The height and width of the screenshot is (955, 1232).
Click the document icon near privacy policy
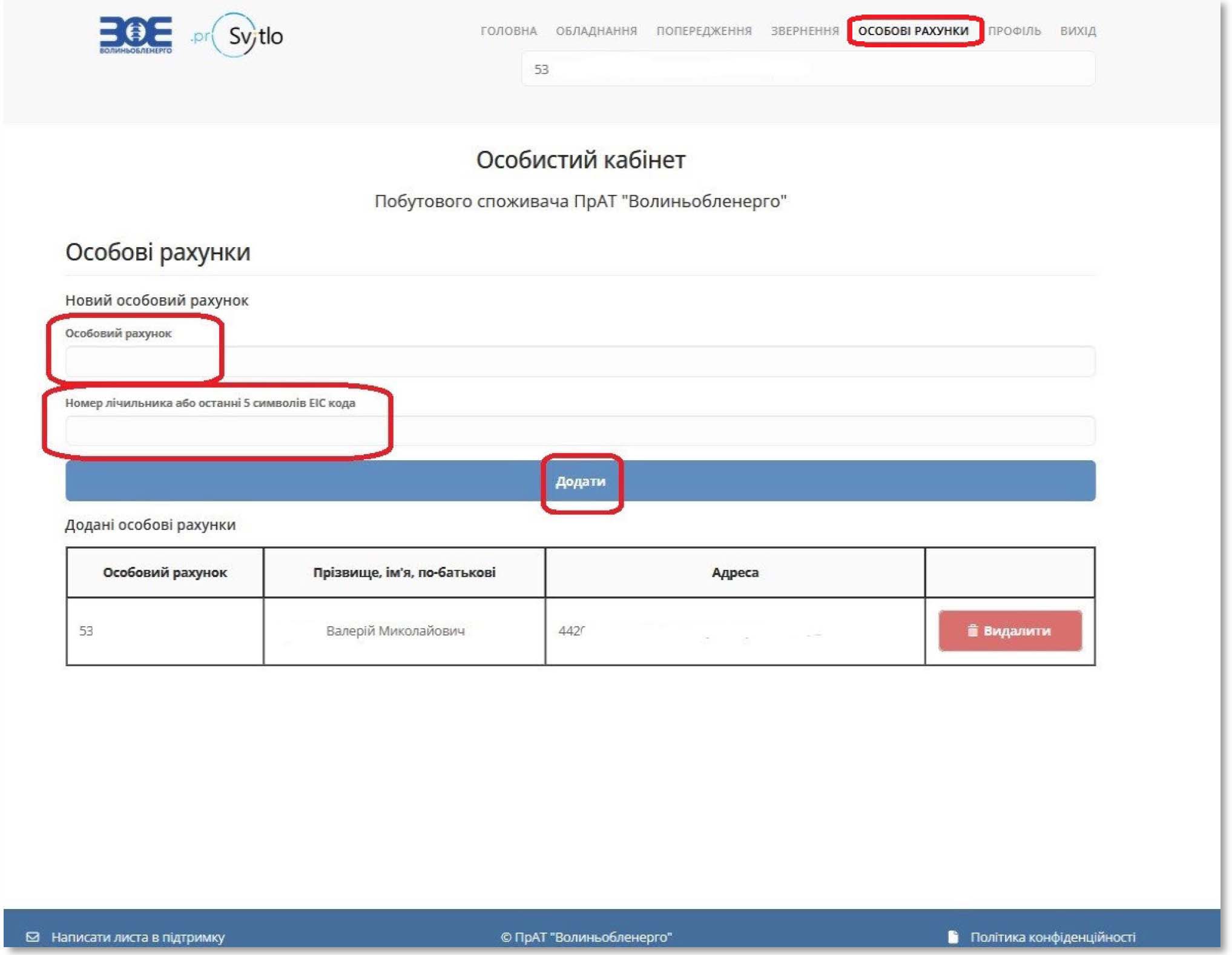953,937
